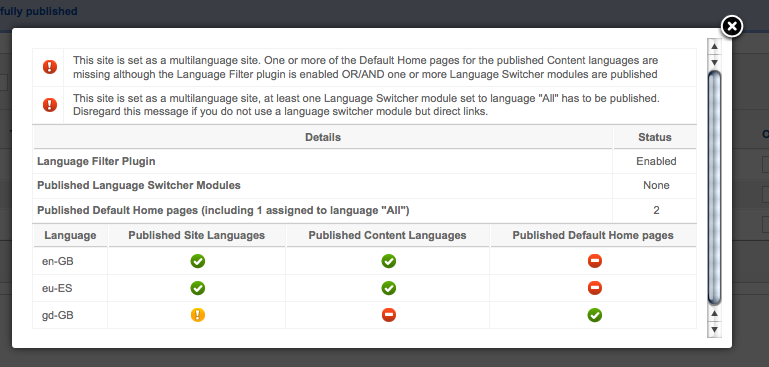Screen dimensions: 769x367
Task: Click red icon for eu-ES Default Home pages
Action: pyautogui.click(x=594, y=288)
